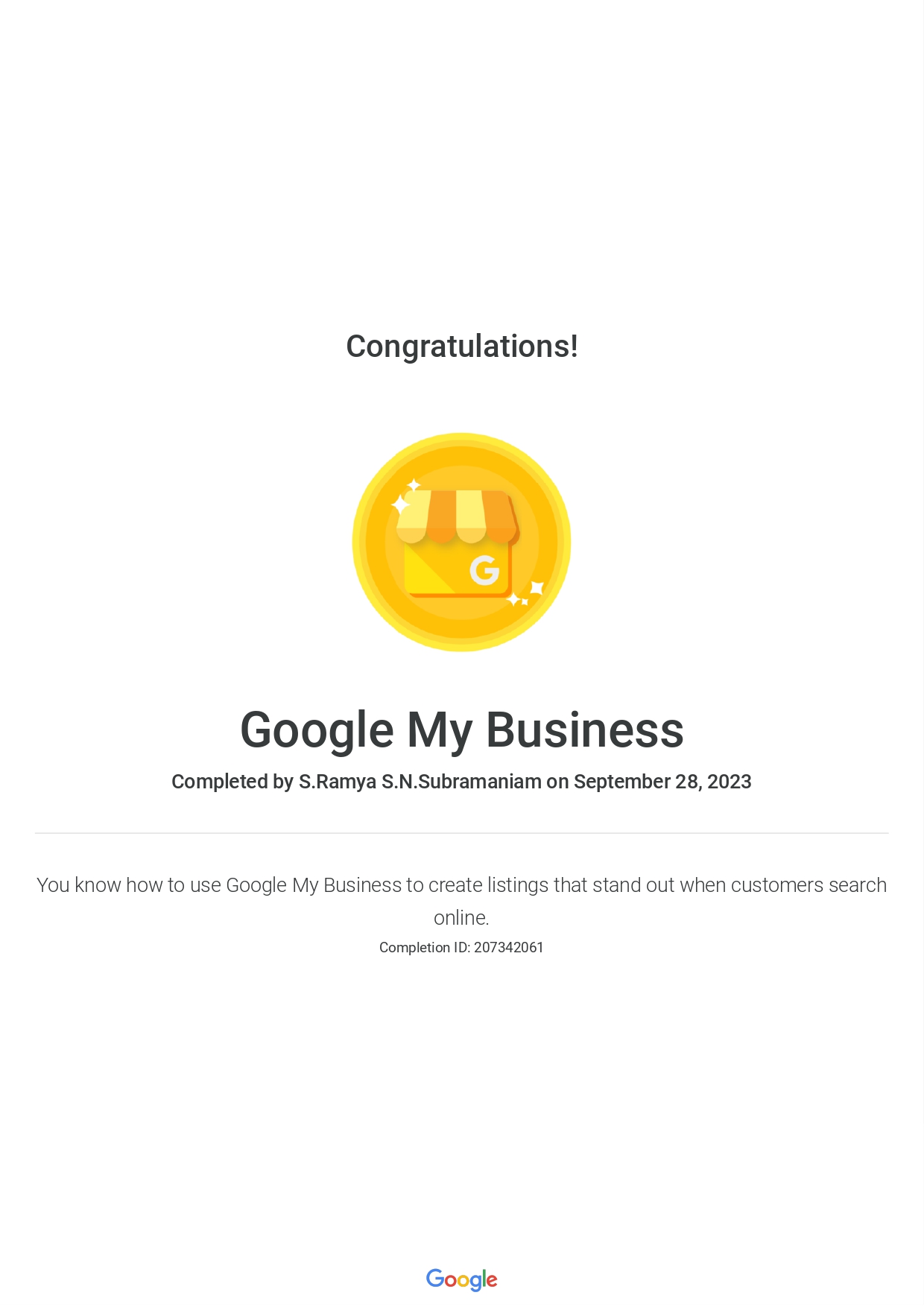Click the horizontal divider line below the name
This screenshot has height=1307, width=924.
tap(461, 833)
